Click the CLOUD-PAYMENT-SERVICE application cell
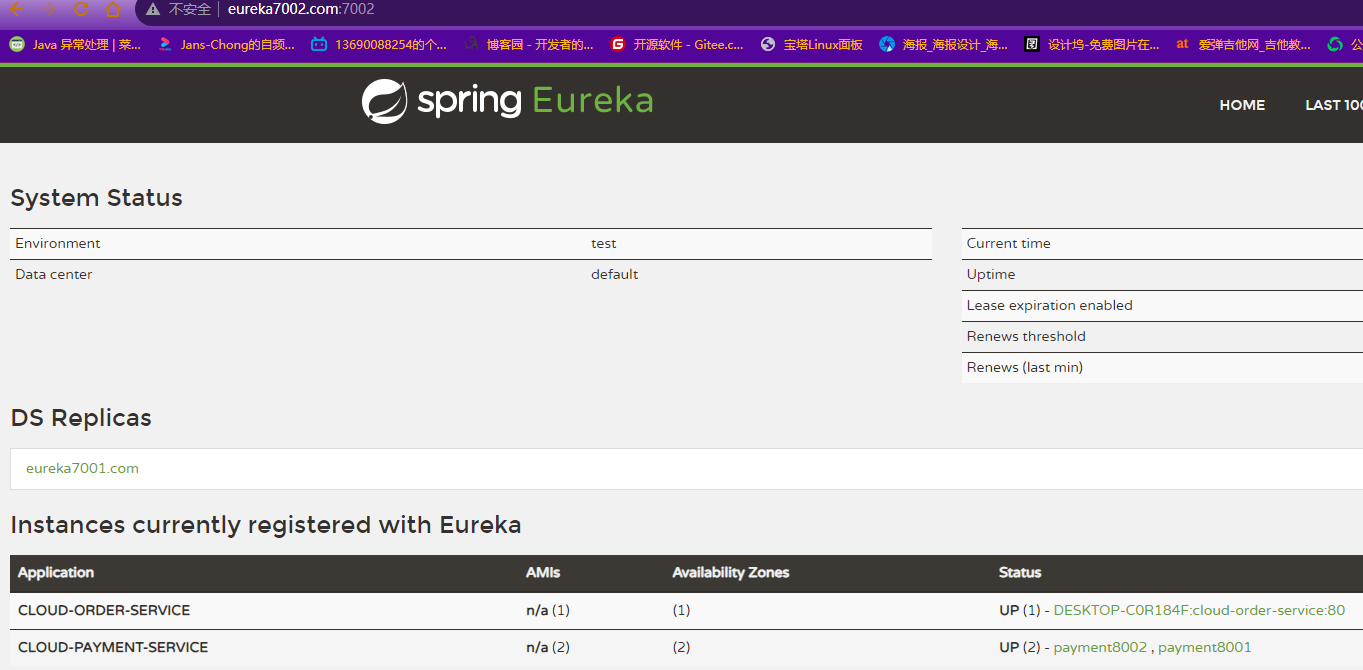Image resolution: width=1363 pixels, height=670 pixels. point(113,647)
